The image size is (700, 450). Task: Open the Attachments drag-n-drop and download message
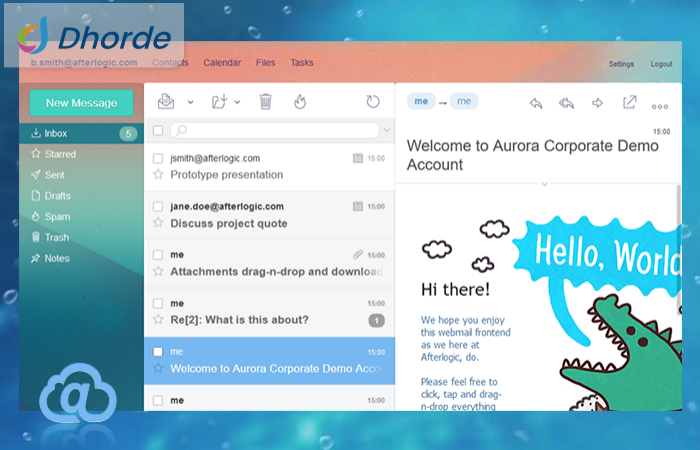[x=269, y=263]
